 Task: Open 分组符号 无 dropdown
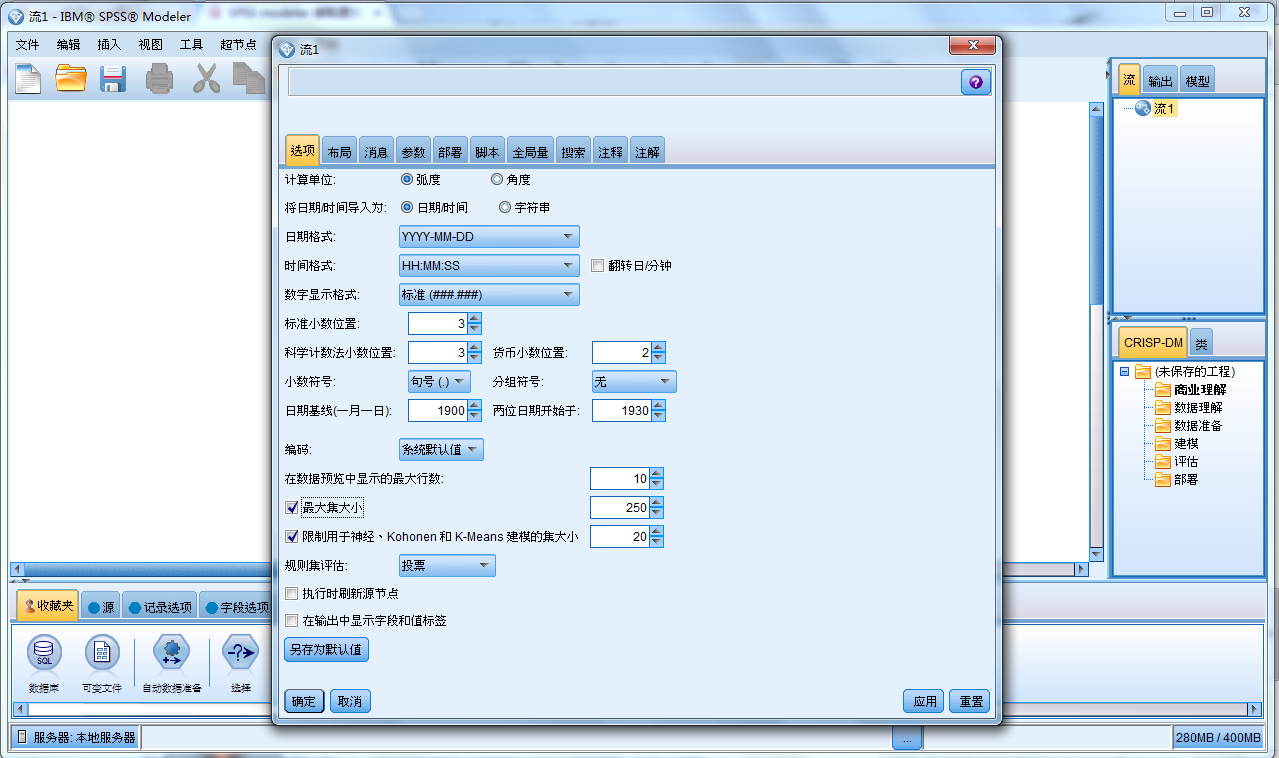(634, 382)
